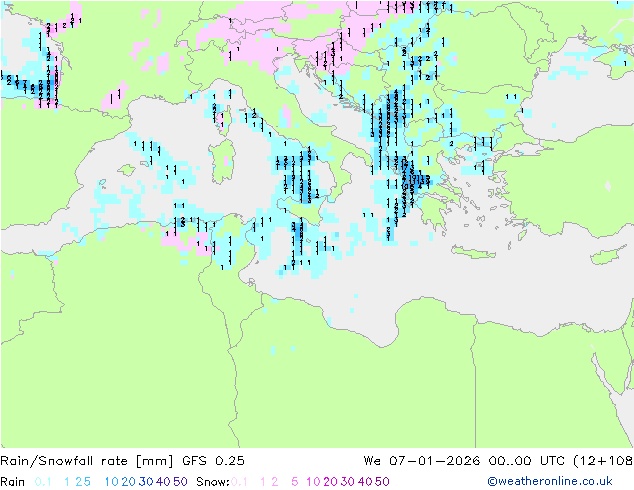Pick the snow legend 10 color value
The image size is (634, 490).
(313, 482)
